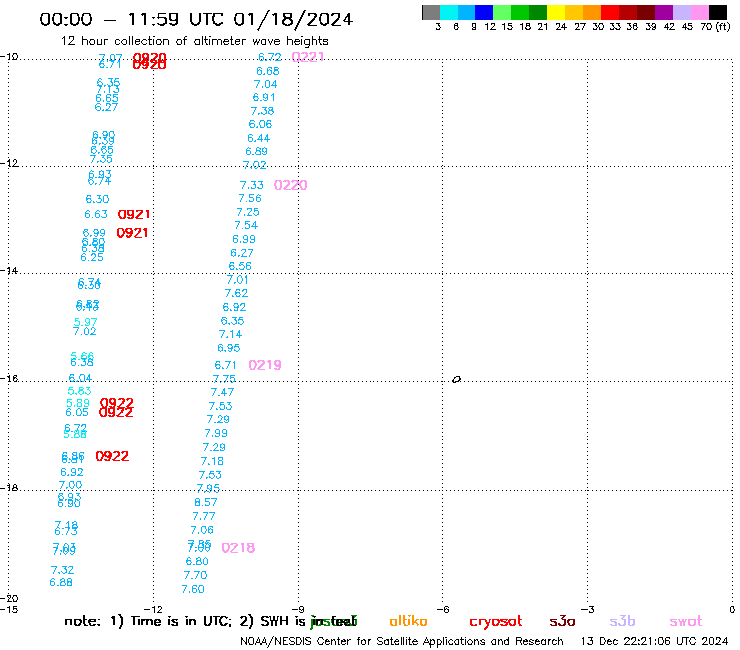Pick the purple 42 ft legend swatch
Viewport: 740px width, 650px height.
(x=664, y=12)
